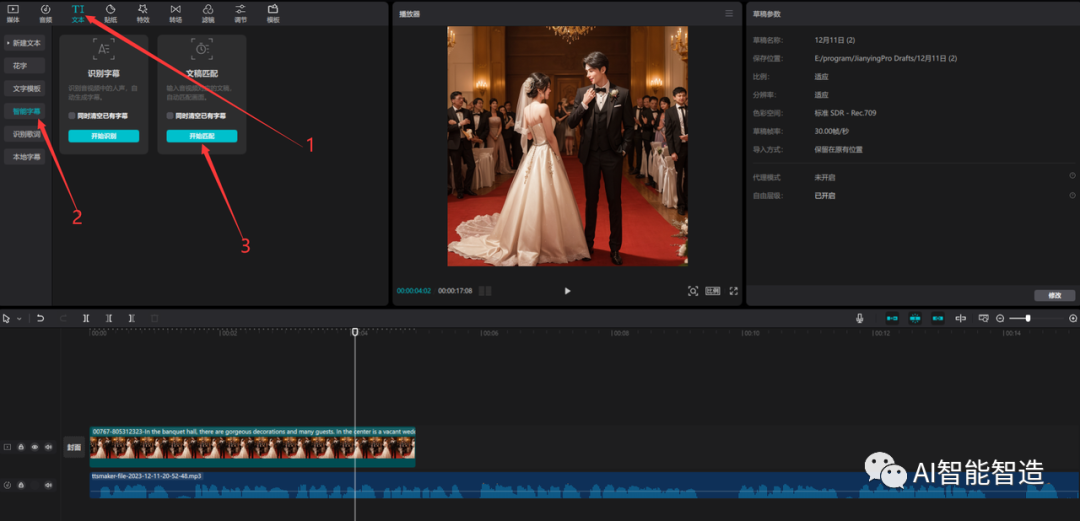
Task: Click the info icon beside 自由层级
Action: tap(1072, 194)
